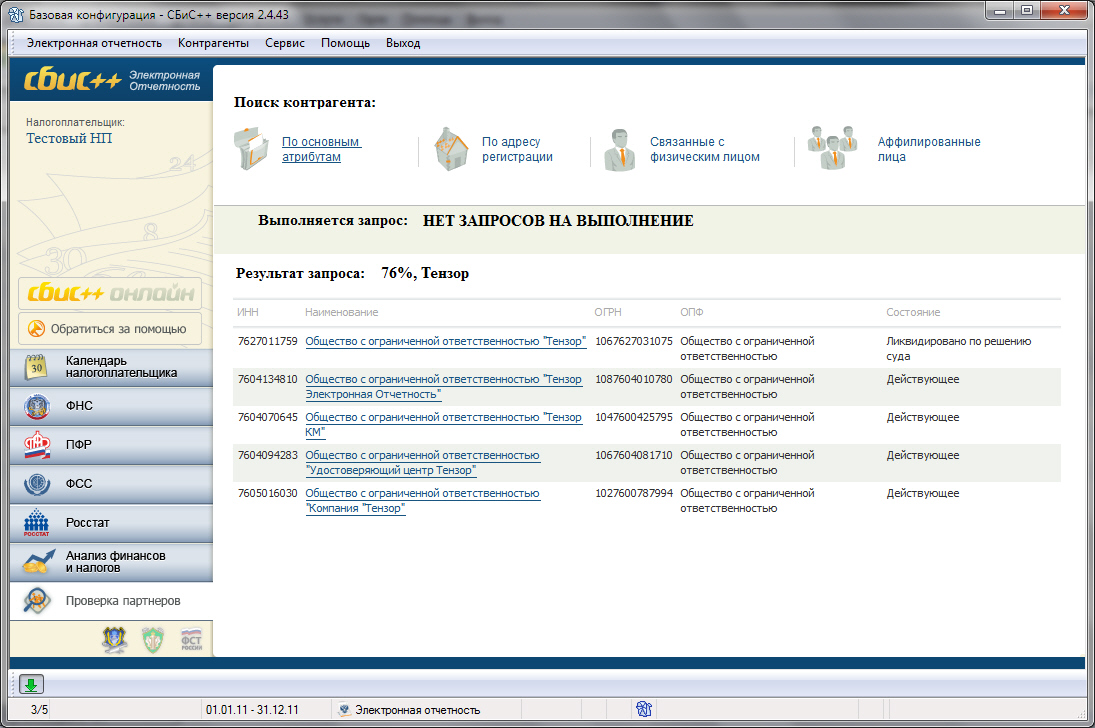The width and height of the screenshot is (1095, 728).
Task: Click the house icon for registration address search
Action: (452, 148)
